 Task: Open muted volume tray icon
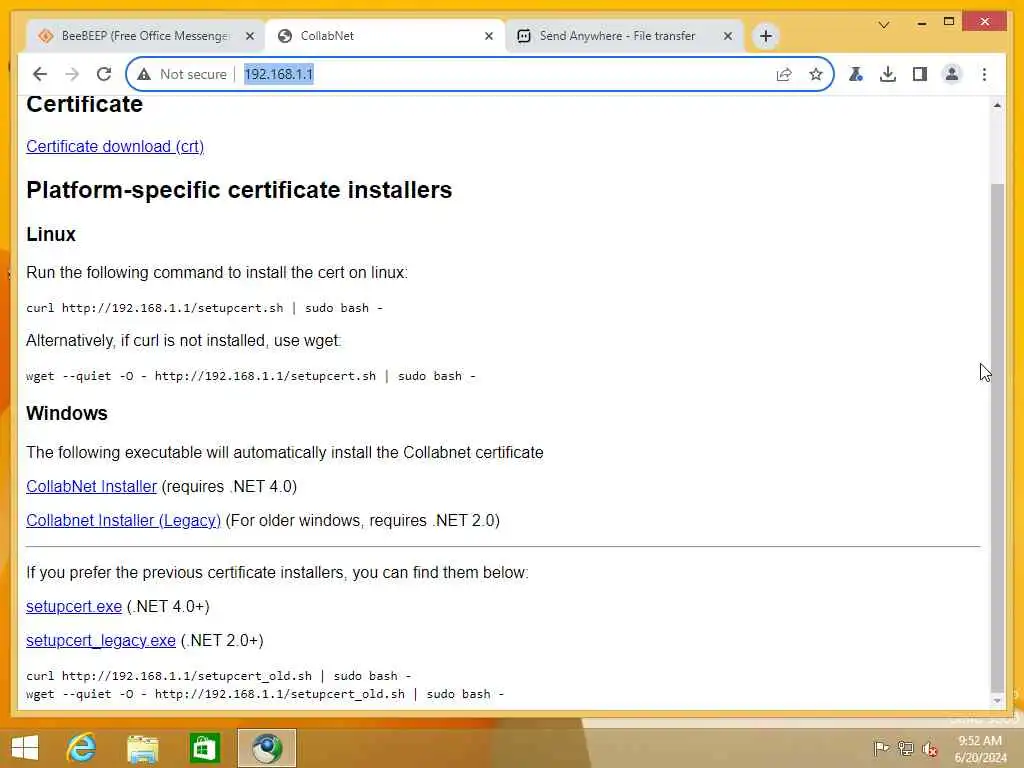pyautogui.click(x=929, y=749)
